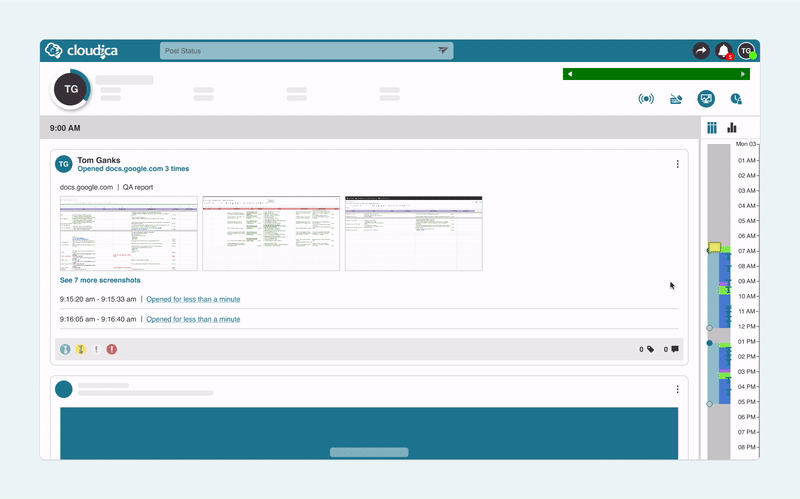Image resolution: width=800 pixels, height=499 pixels.
Task: Click Tom Ganks' small TG avatar
Action: pyautogui.click(x=64, y=164)
